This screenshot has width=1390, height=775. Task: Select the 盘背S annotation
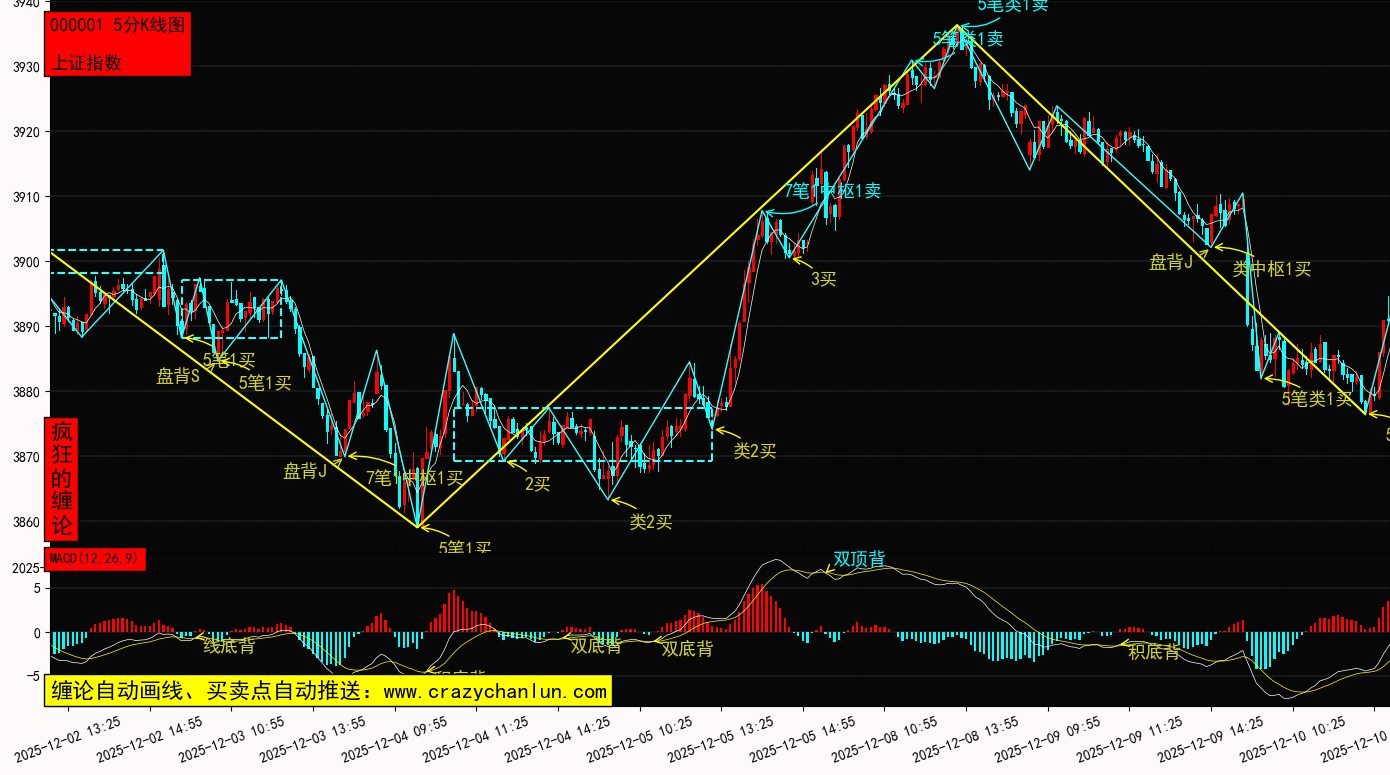coord(178,376)
